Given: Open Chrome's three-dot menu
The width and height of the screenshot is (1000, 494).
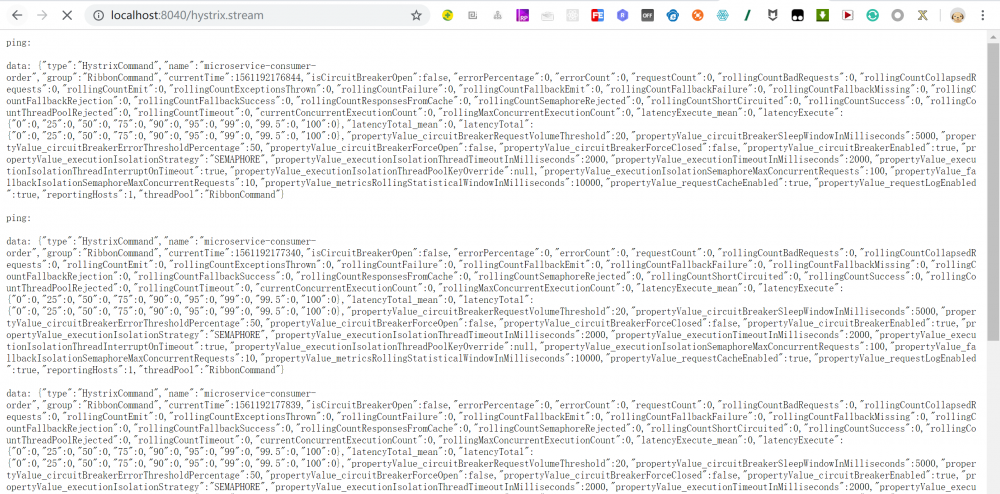Looking at the screenshot, I should 983,15.
